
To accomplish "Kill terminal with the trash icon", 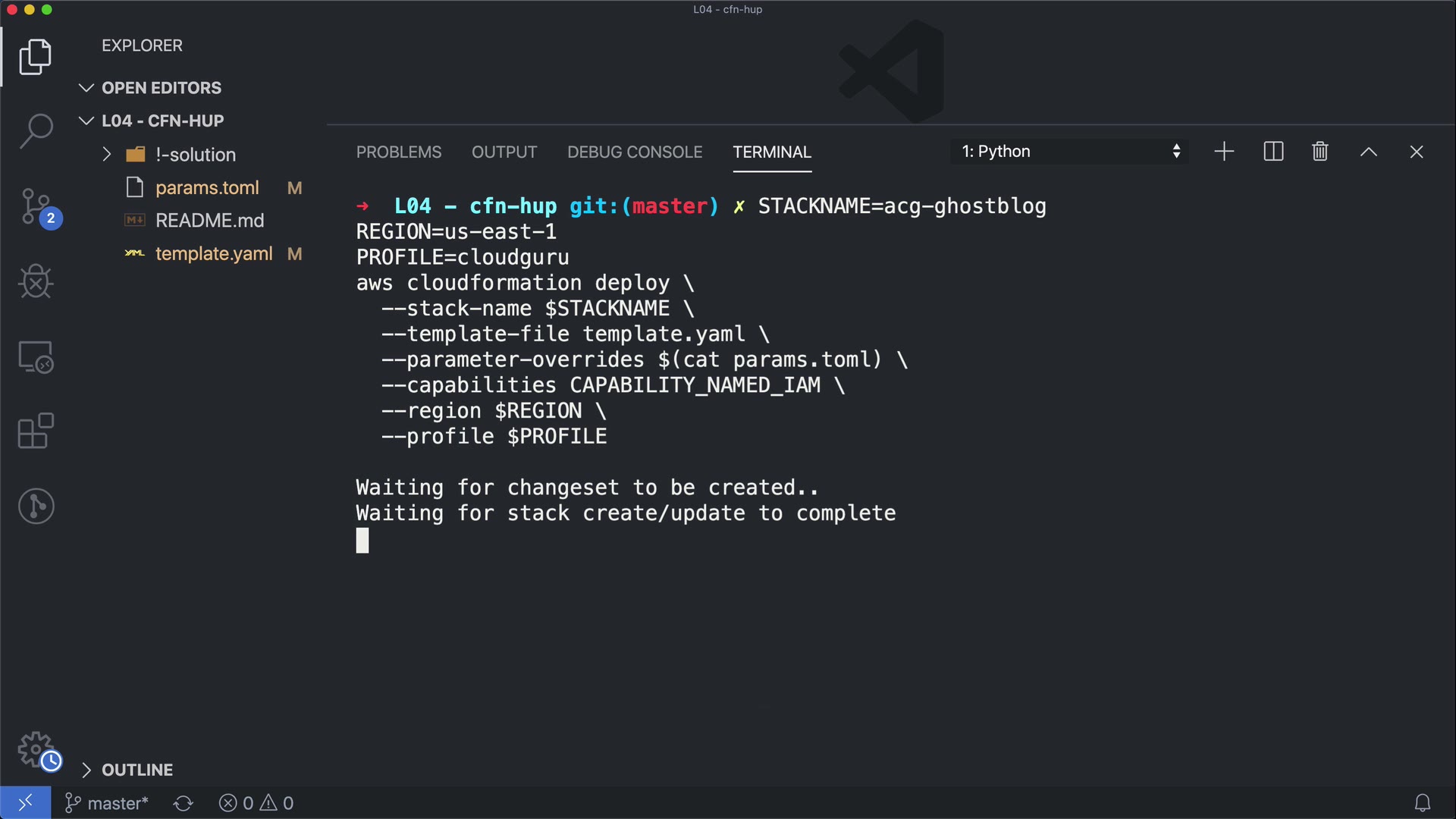I will [1319, 152].
